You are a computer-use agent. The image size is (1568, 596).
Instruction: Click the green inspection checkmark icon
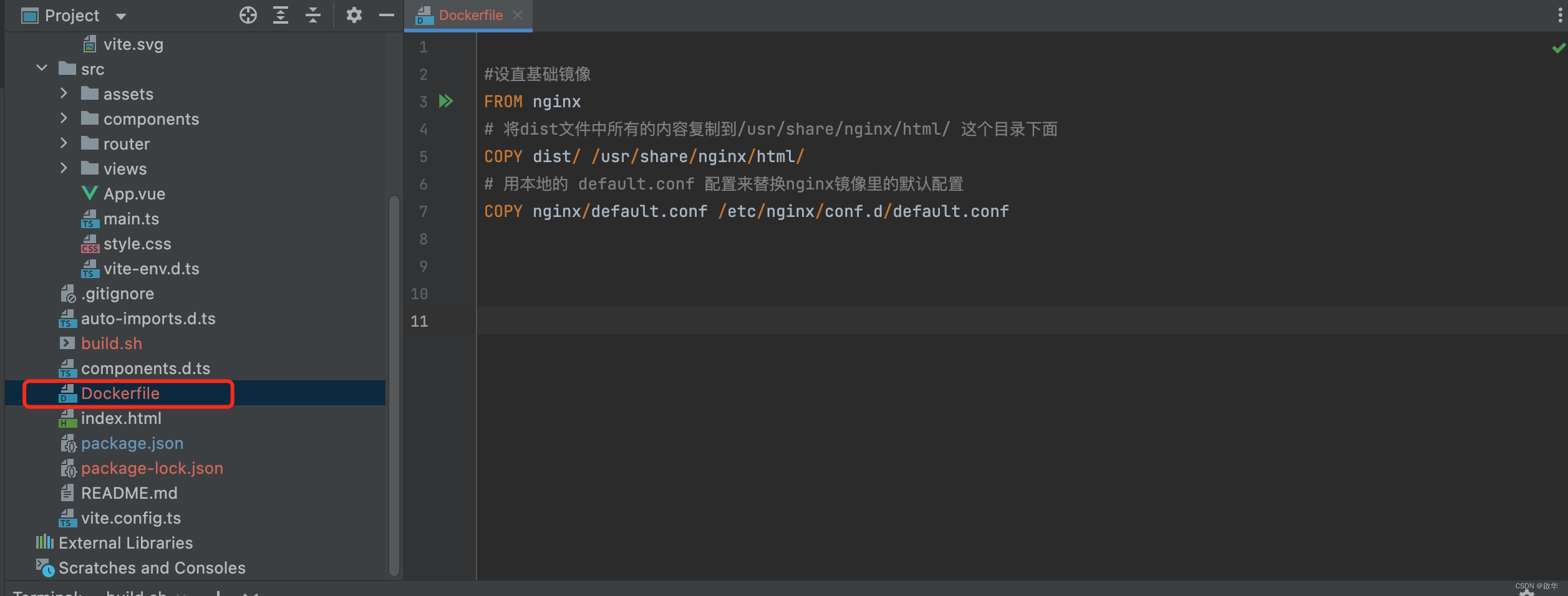point(1559,48)
